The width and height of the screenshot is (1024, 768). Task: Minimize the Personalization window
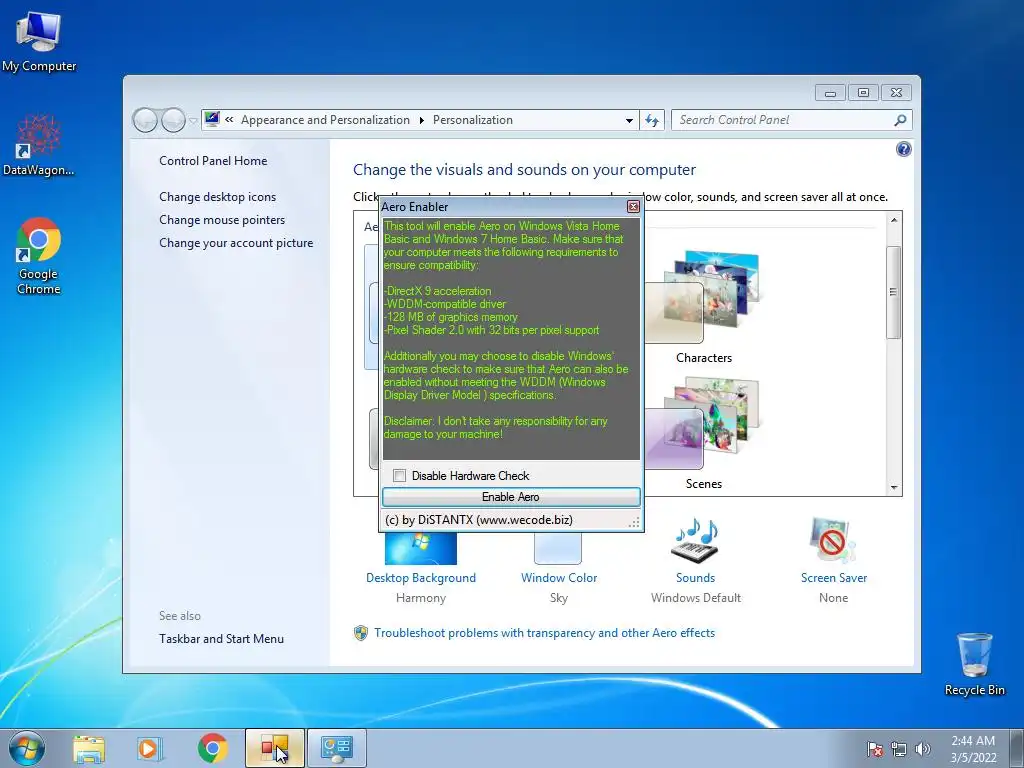pos(830,93)
